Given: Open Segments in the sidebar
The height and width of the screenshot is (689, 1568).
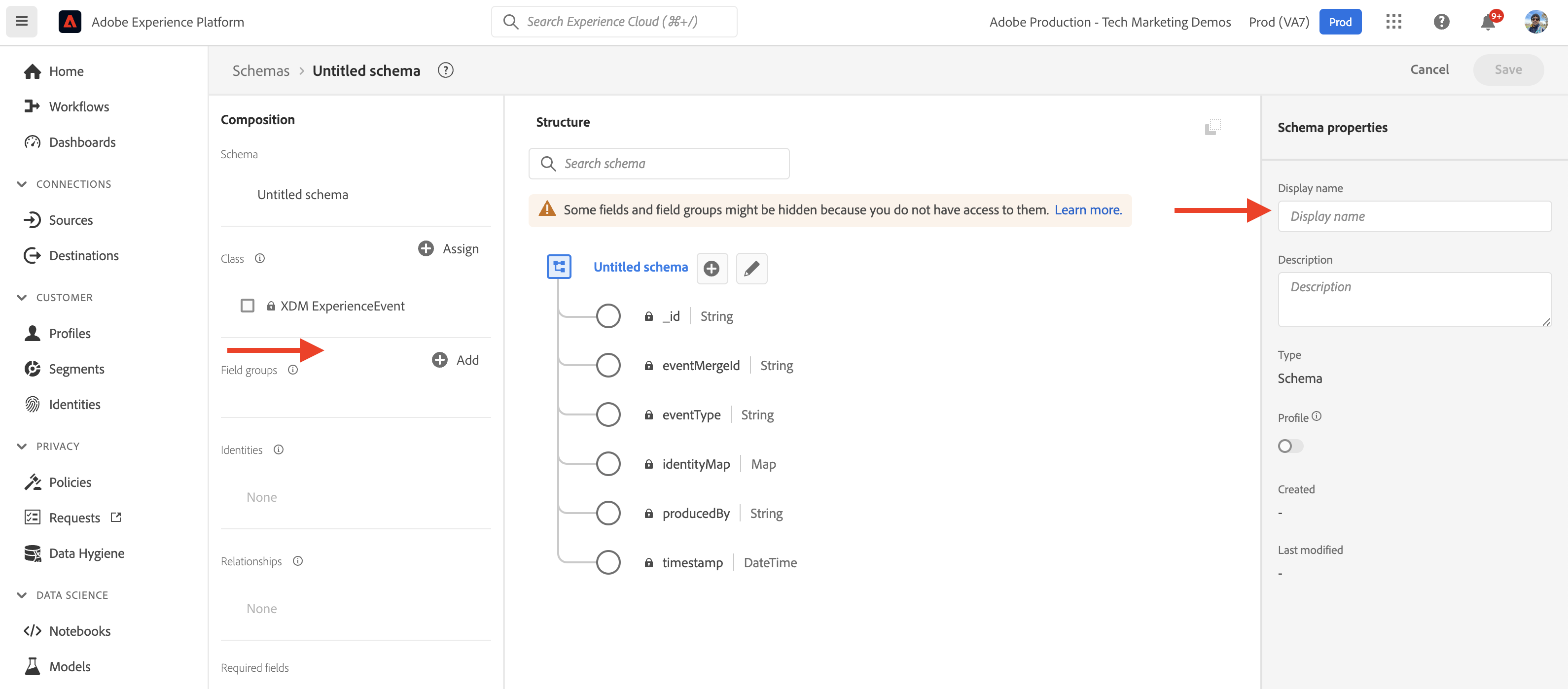Looking at the screenshot, I should coord(76,369).
